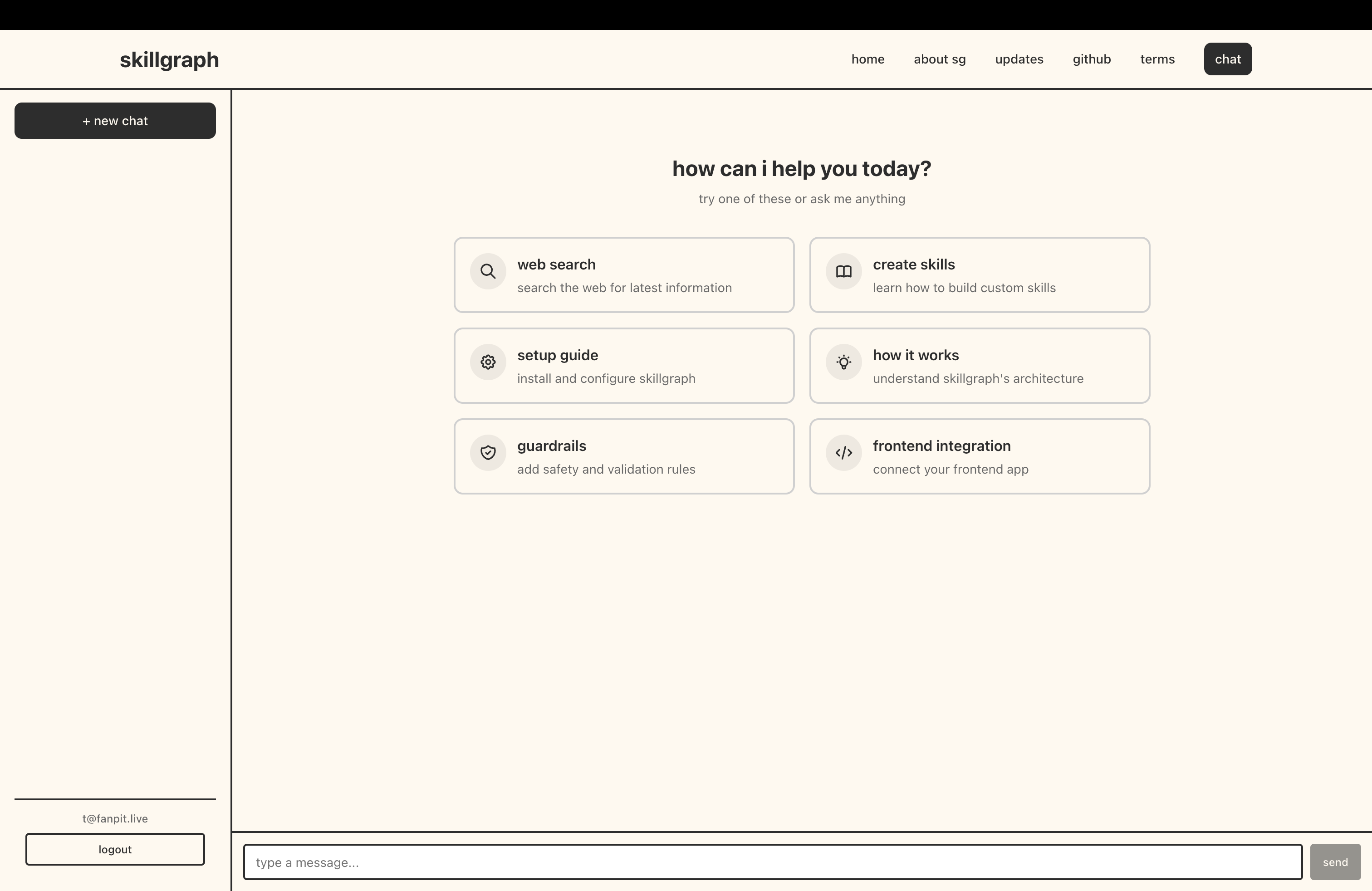Viewport: 1372px width, 891px height.
Task: Select updates in the navigation bar
Action: pyautogui.click(x=1019, y=59)
